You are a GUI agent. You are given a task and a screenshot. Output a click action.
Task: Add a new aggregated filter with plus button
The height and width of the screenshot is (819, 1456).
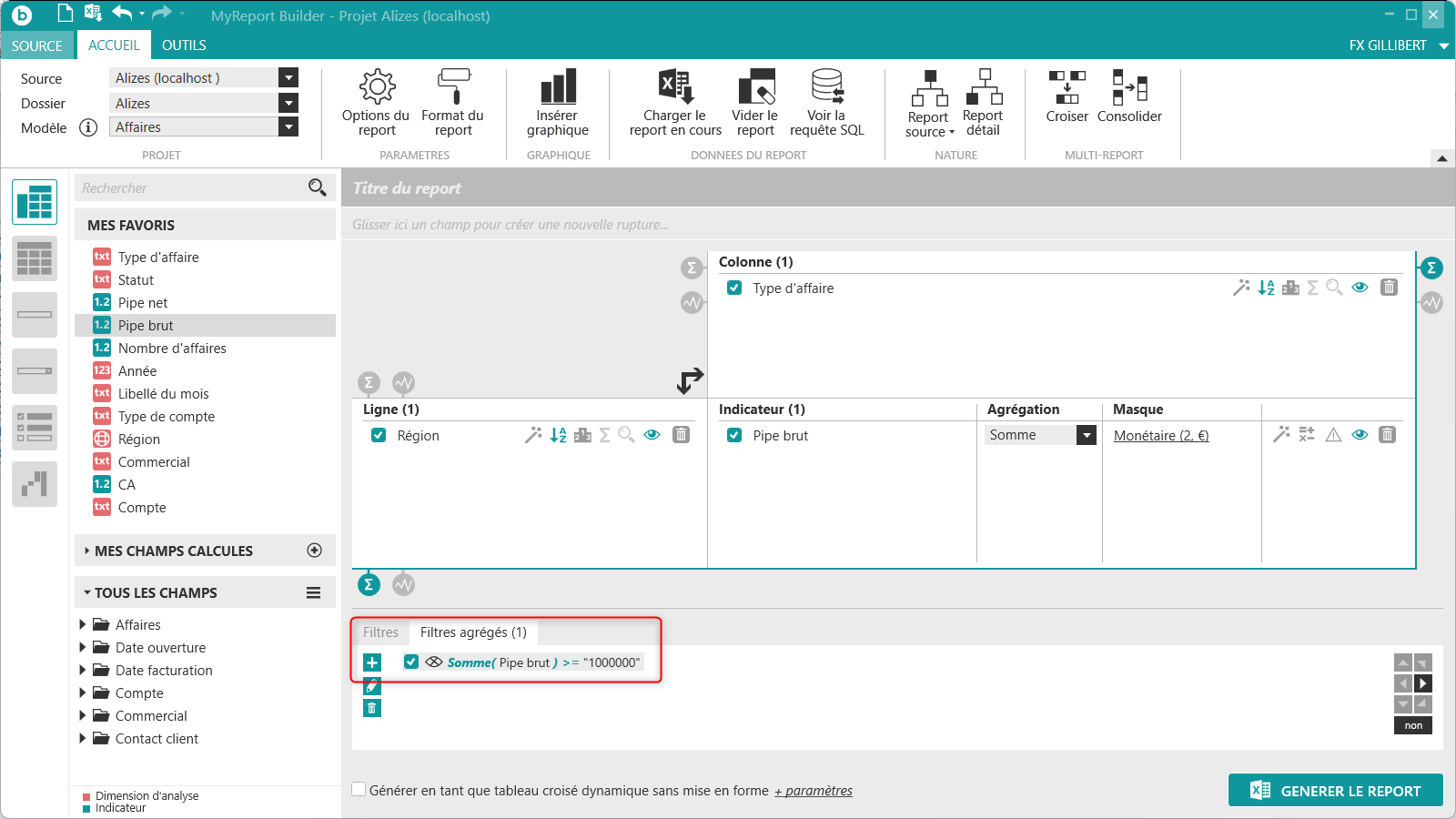click(x=372, y=662)
